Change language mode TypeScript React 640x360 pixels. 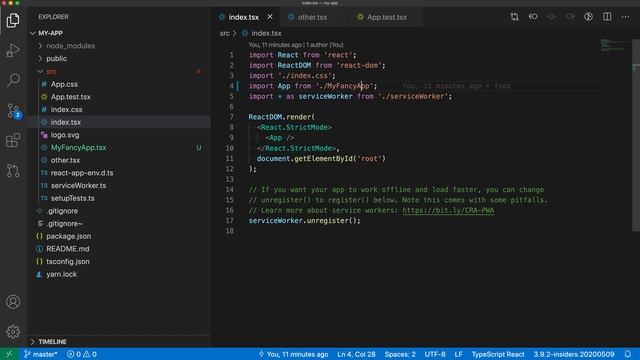pos(498,354)
